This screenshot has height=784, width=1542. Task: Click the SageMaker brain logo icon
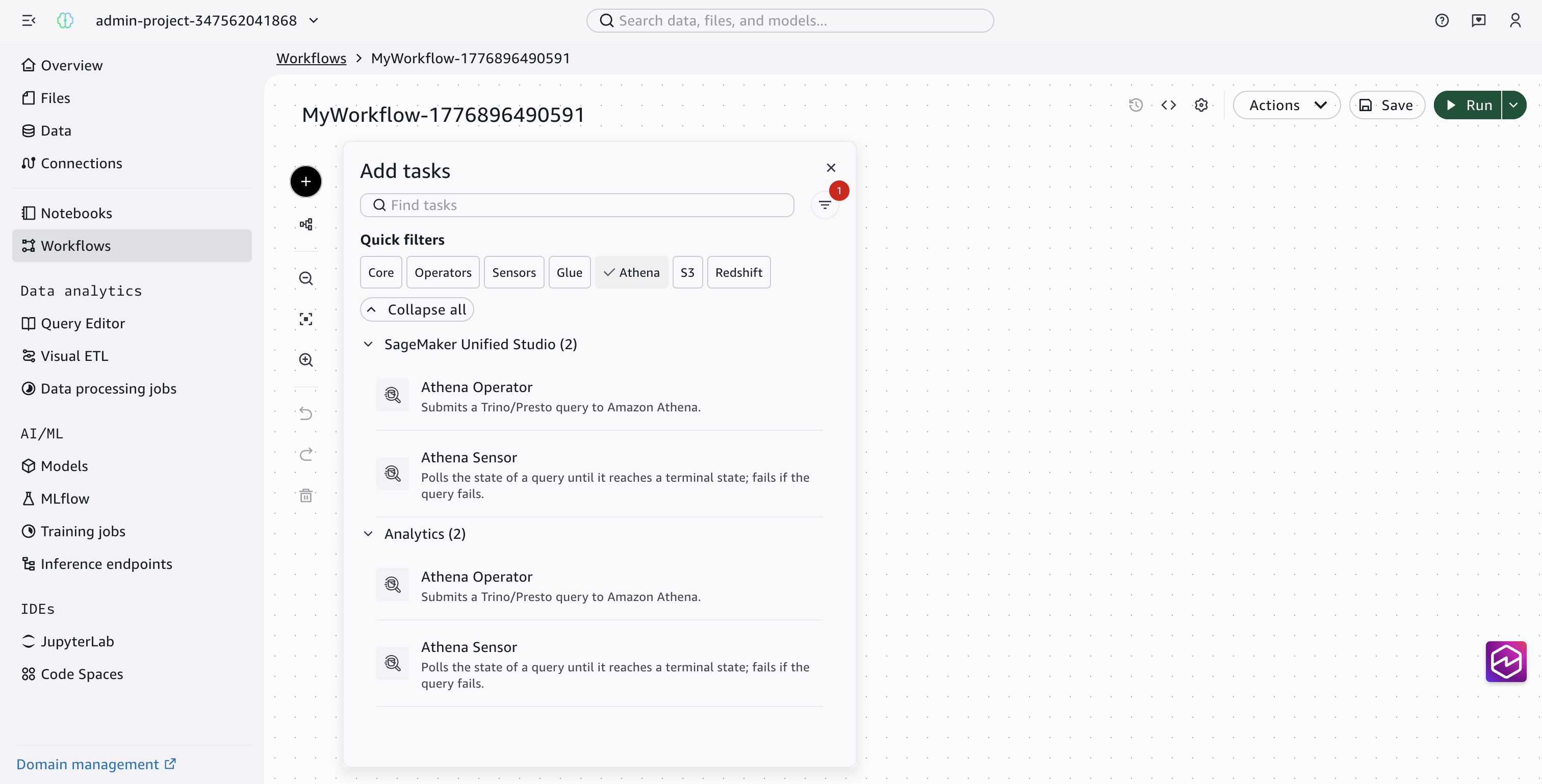pyautogui.click(x=65, y=20)
